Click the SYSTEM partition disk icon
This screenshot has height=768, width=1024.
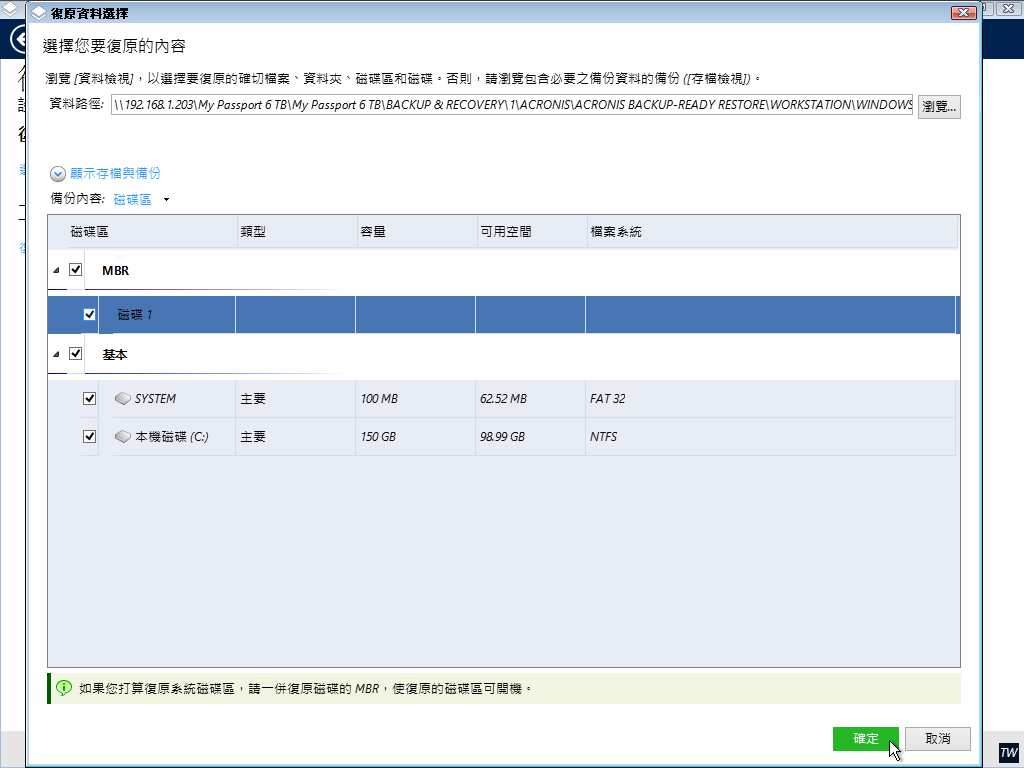[x=123, y=399]
